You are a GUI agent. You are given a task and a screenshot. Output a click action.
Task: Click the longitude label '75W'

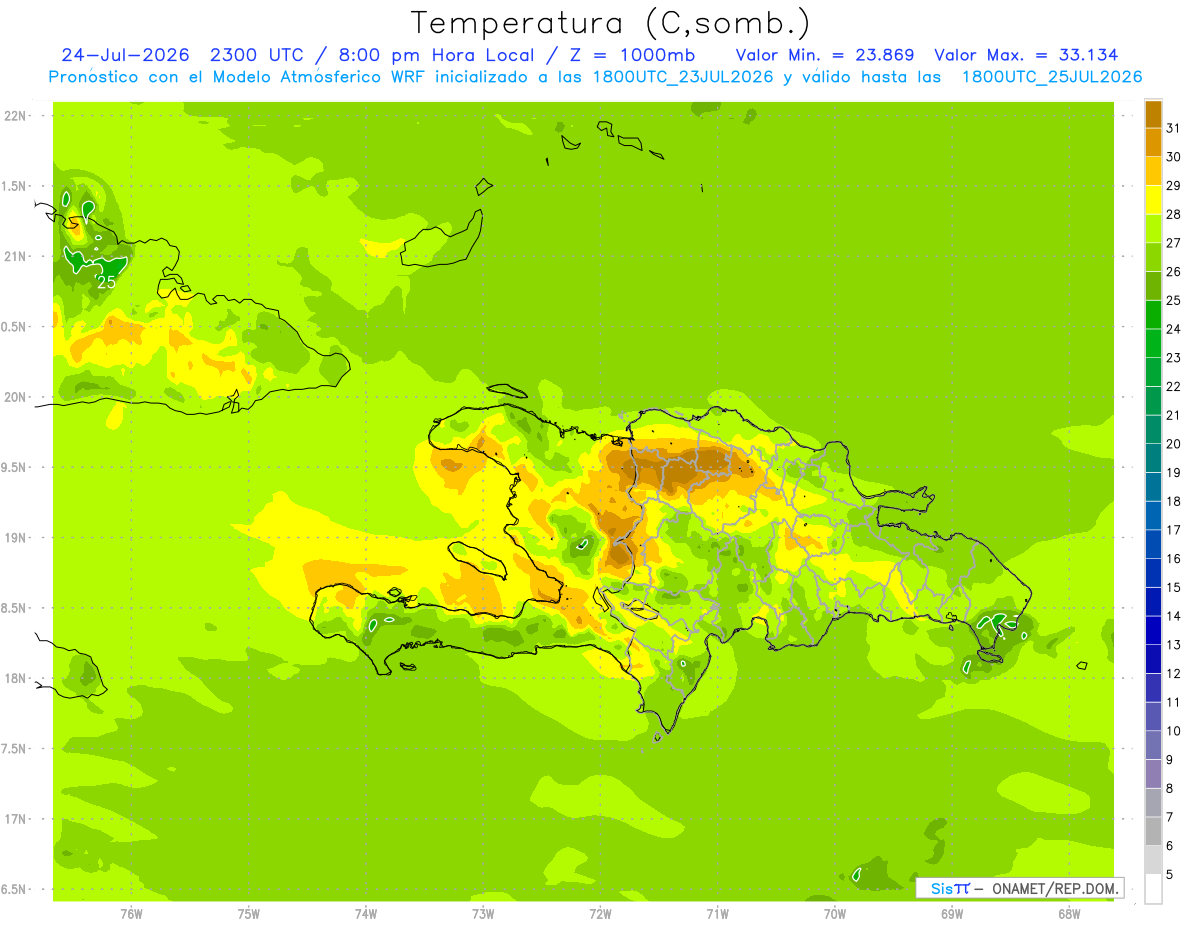(249, 913)
